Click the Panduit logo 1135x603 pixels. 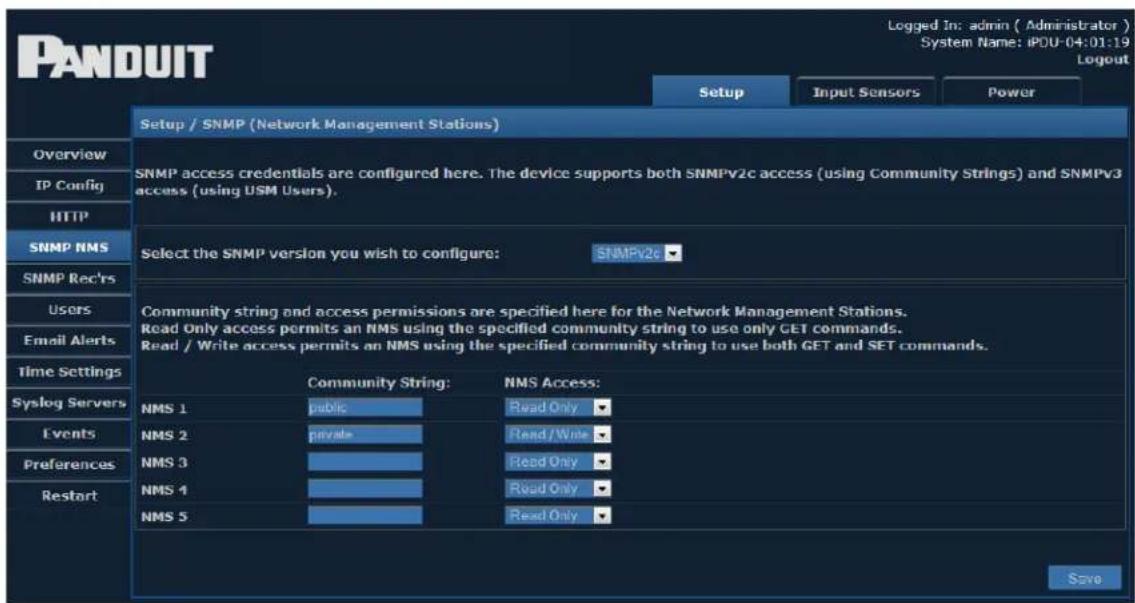tap(114, 57)
